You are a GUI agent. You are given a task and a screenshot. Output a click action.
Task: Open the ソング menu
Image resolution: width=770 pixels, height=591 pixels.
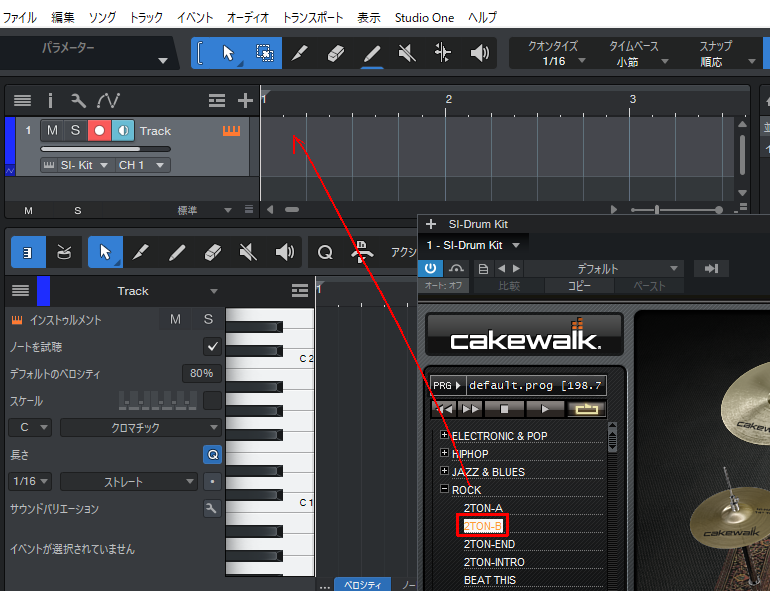point(102,18)
